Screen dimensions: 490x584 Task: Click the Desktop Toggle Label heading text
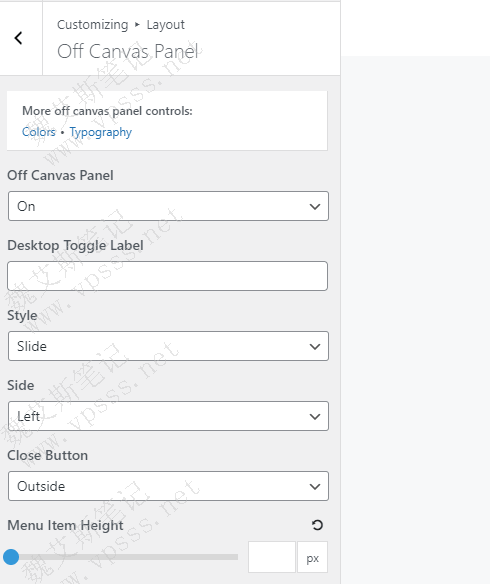pos(75,246)
